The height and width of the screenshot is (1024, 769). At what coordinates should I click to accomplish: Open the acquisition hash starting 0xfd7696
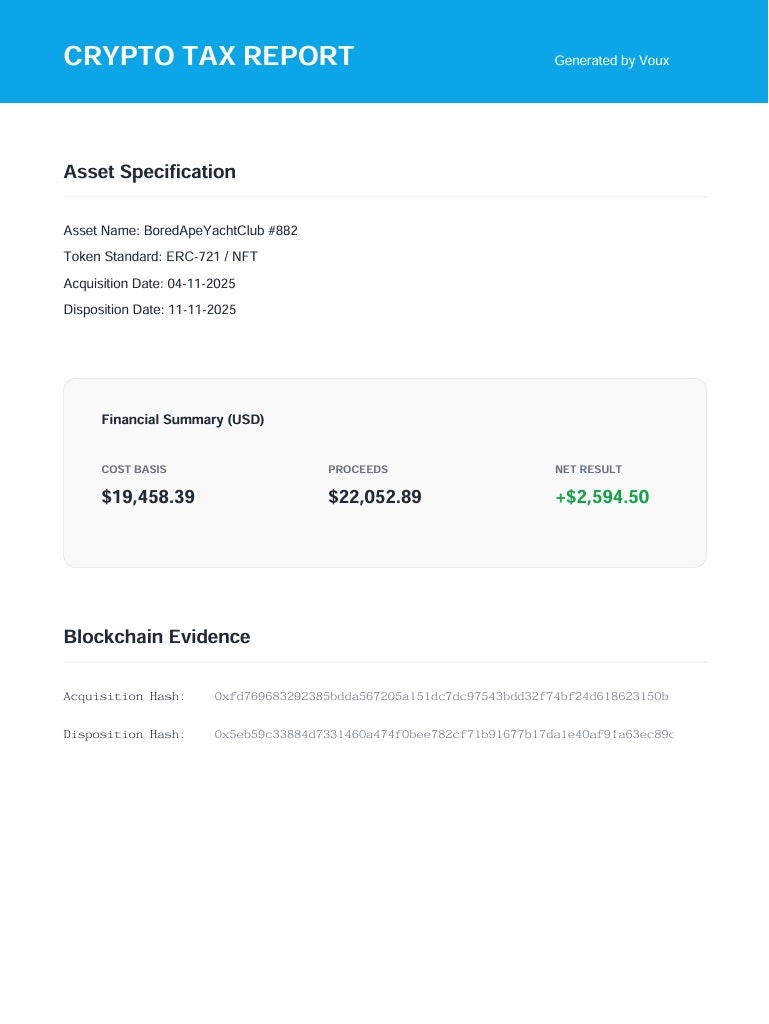[x=441, y=697]
